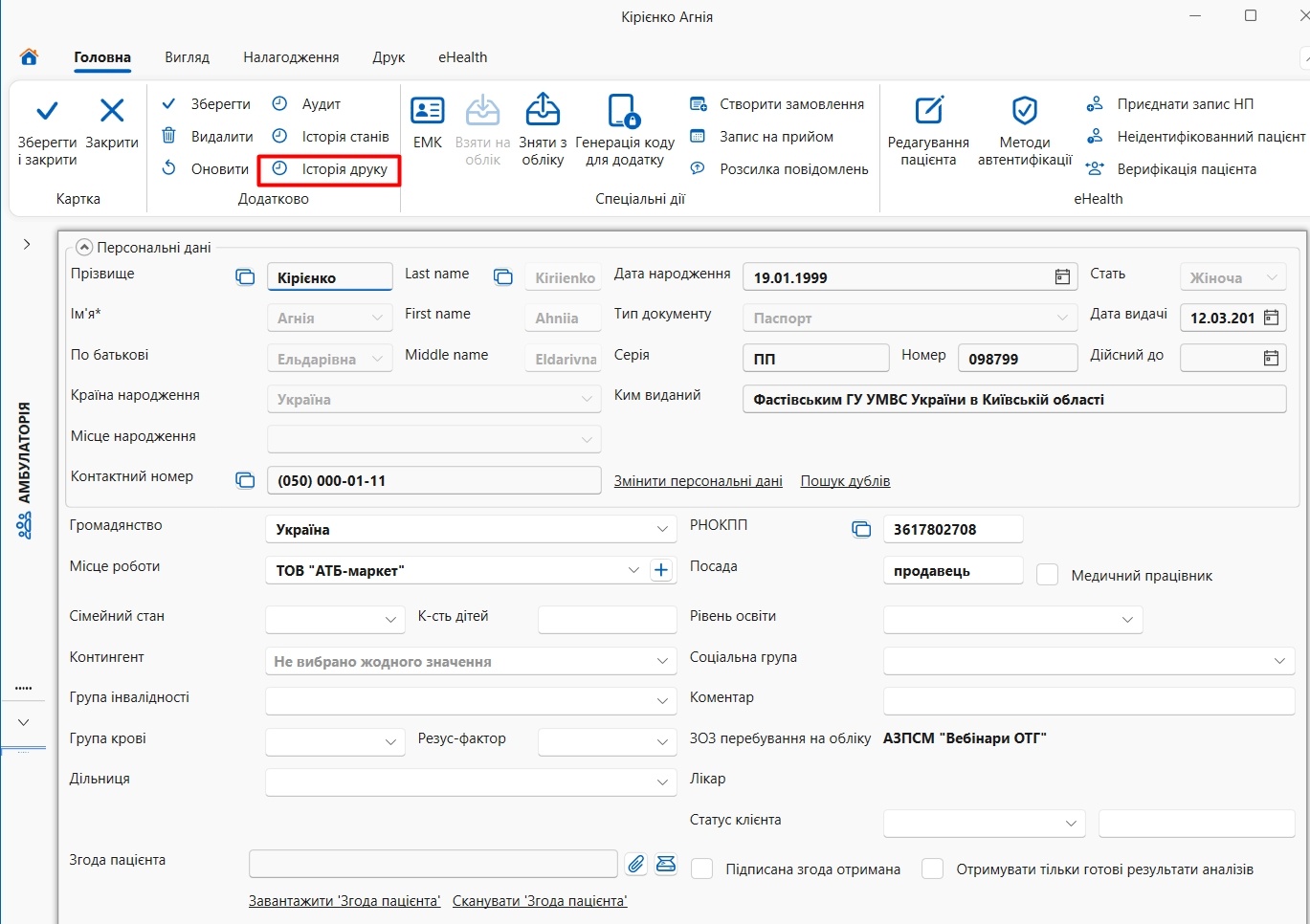Click Змінити персональні дані link
The width and height of the screenshot is (1310, 924).
point(699,481)
